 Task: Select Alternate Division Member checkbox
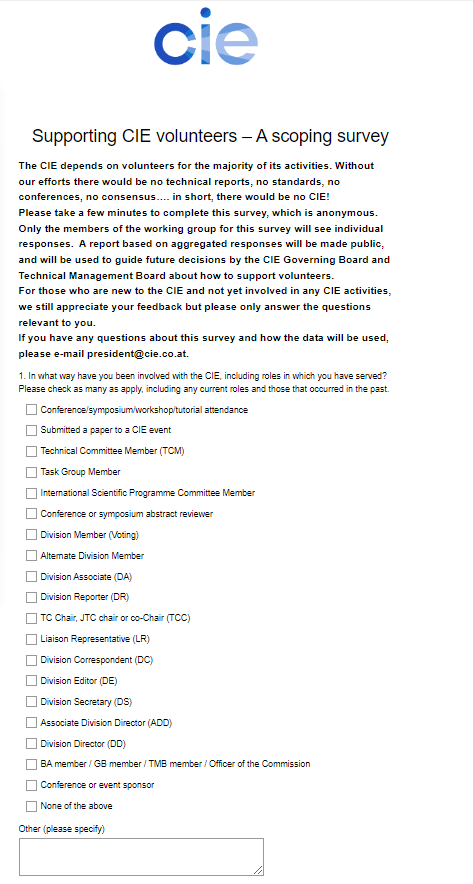31,555
